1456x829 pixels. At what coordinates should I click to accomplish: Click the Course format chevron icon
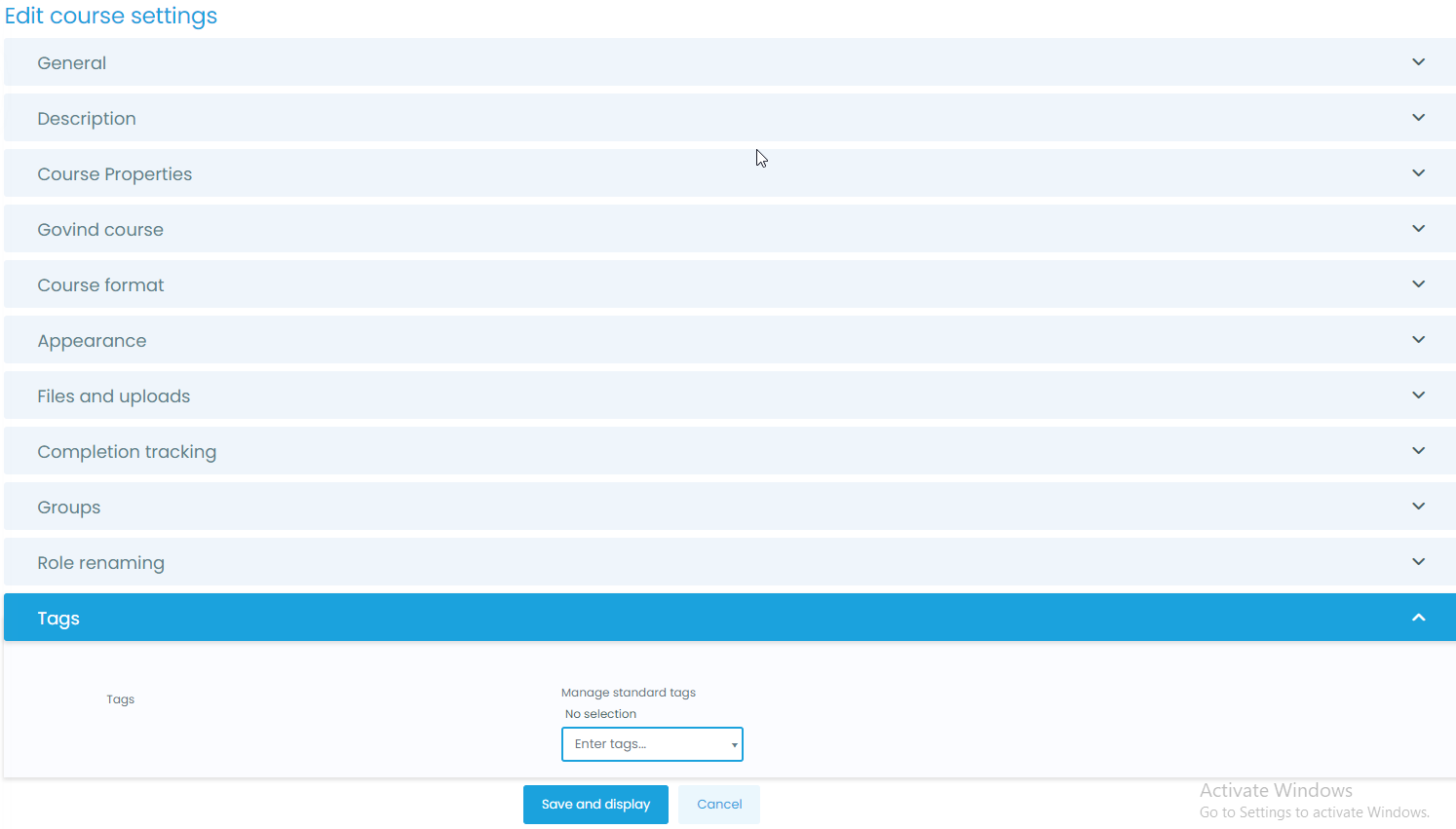[x=1418, y=284]
